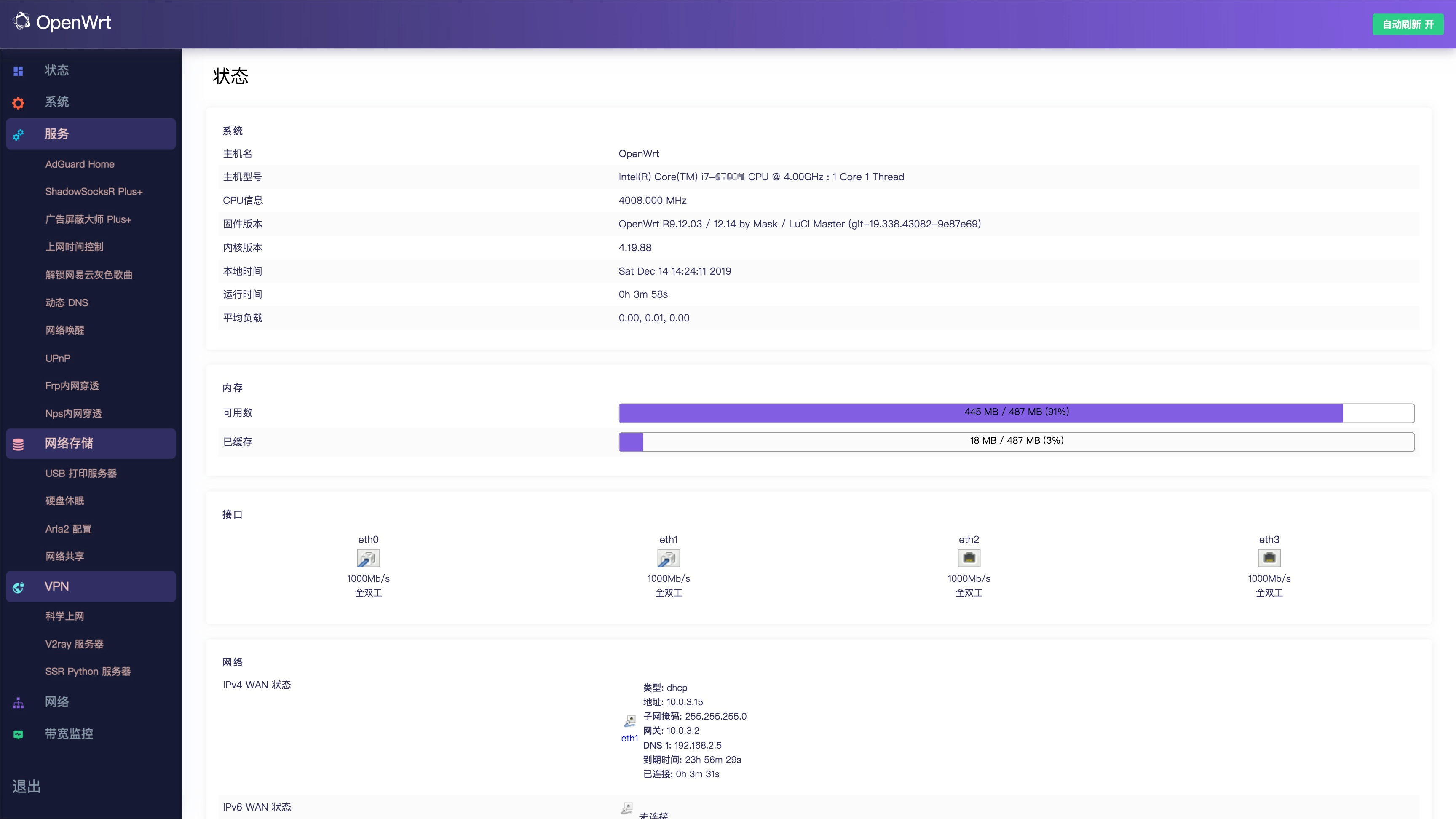Screen dimensions: 1456x819
Task: Open 网络共享 menu item
Action: (64, 557)
